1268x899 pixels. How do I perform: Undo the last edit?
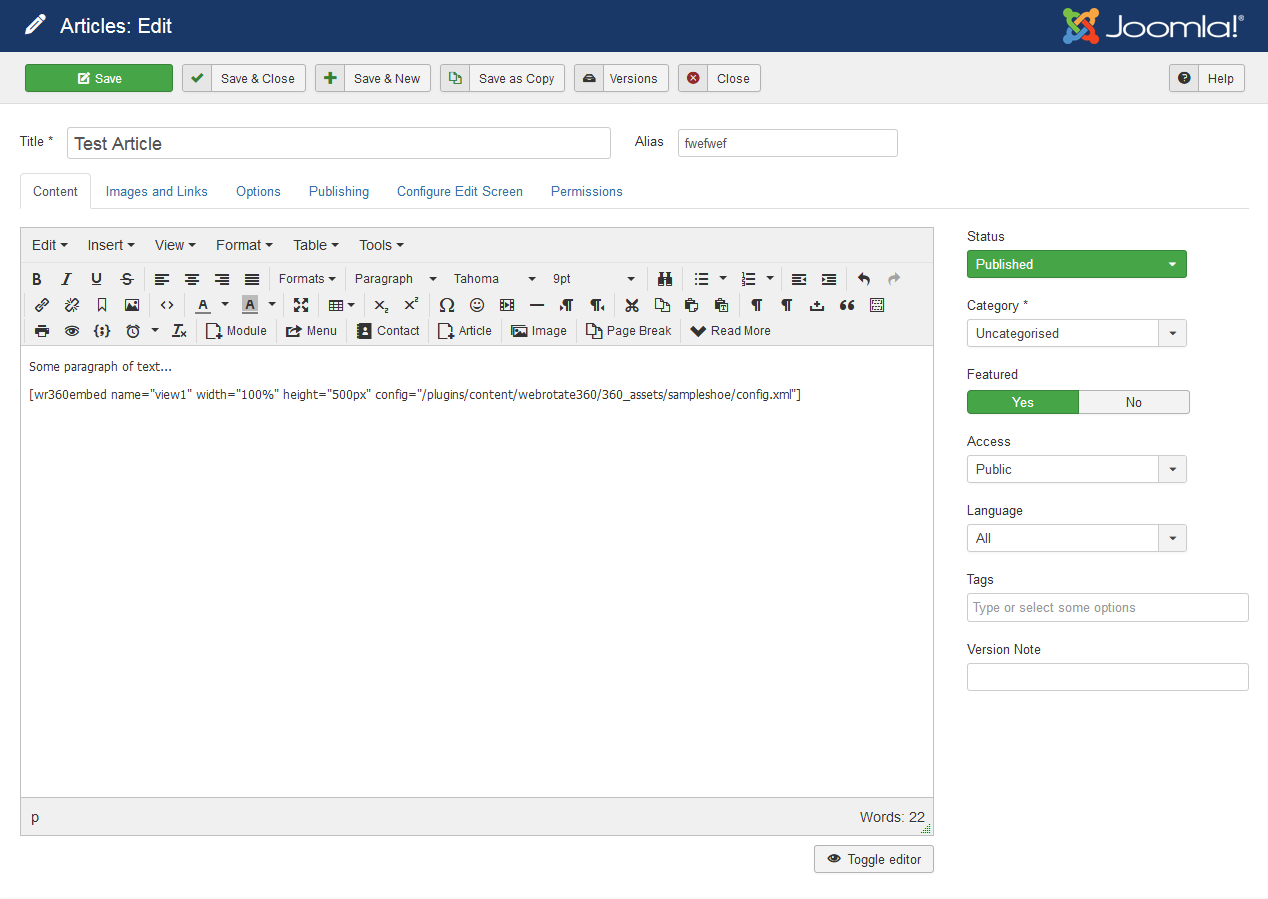pyautogui.click(x=864, y=279)
